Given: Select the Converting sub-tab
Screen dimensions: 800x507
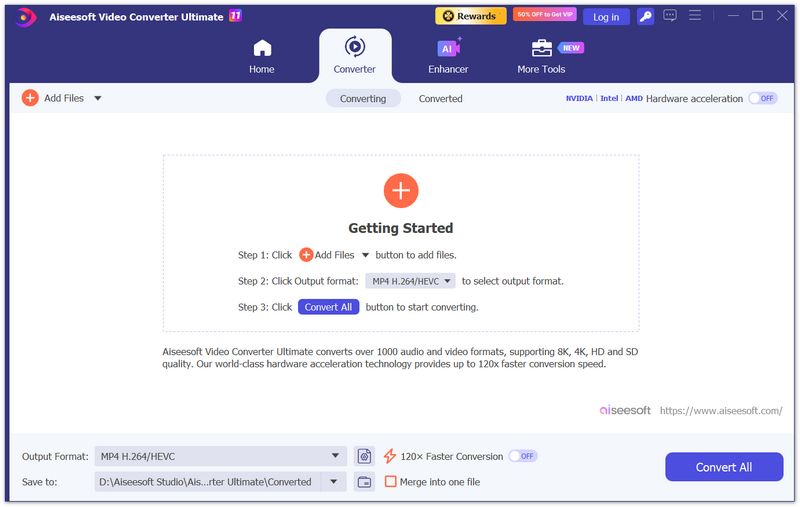Looking at the screenshot, I should coord(363,98).
